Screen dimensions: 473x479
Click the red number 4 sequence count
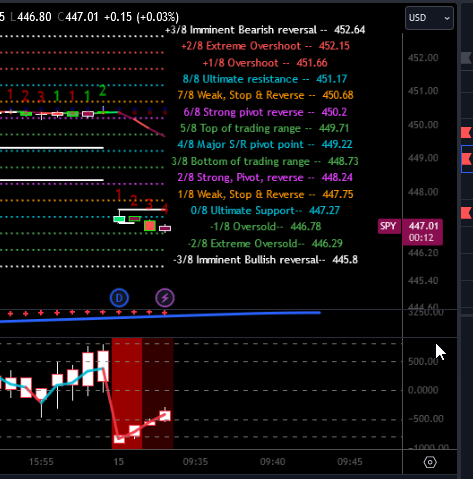(x=165, y=209)
